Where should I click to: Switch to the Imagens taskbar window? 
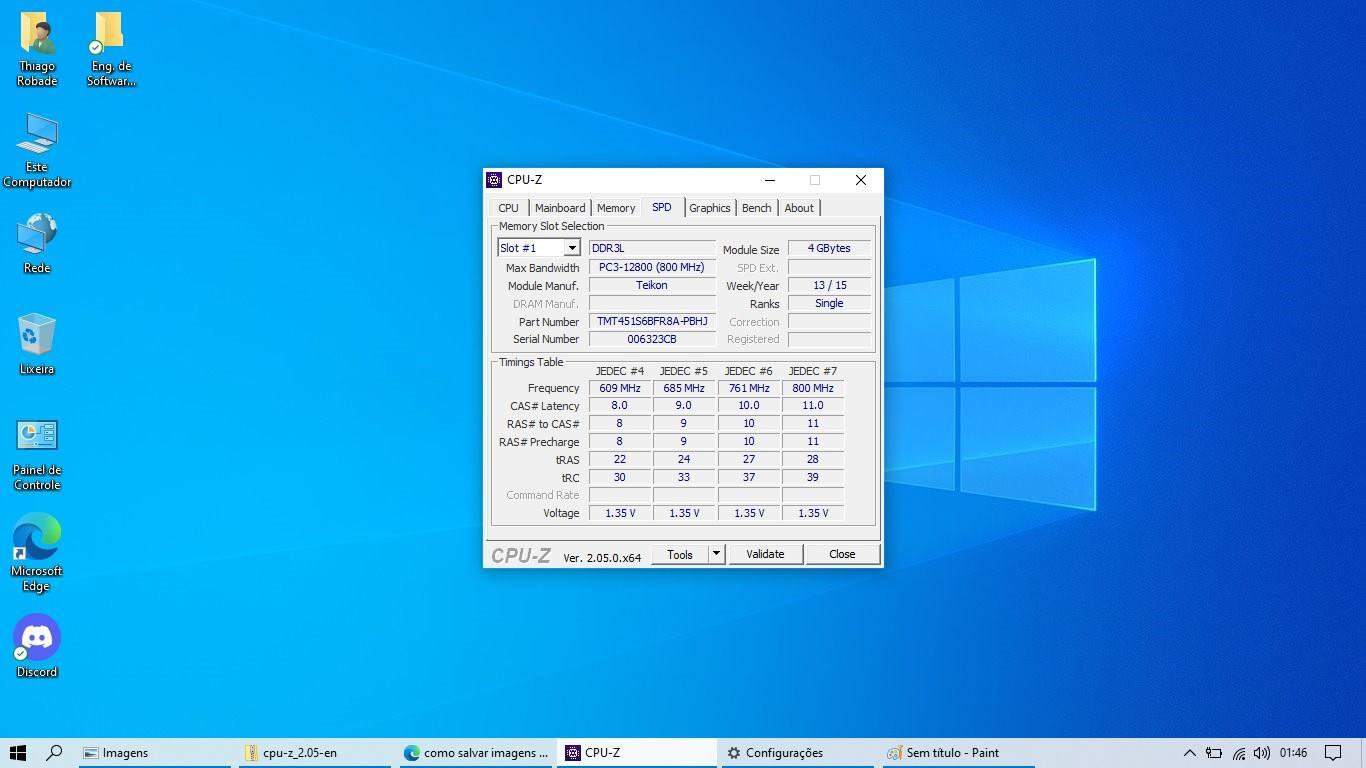[155, 753]
